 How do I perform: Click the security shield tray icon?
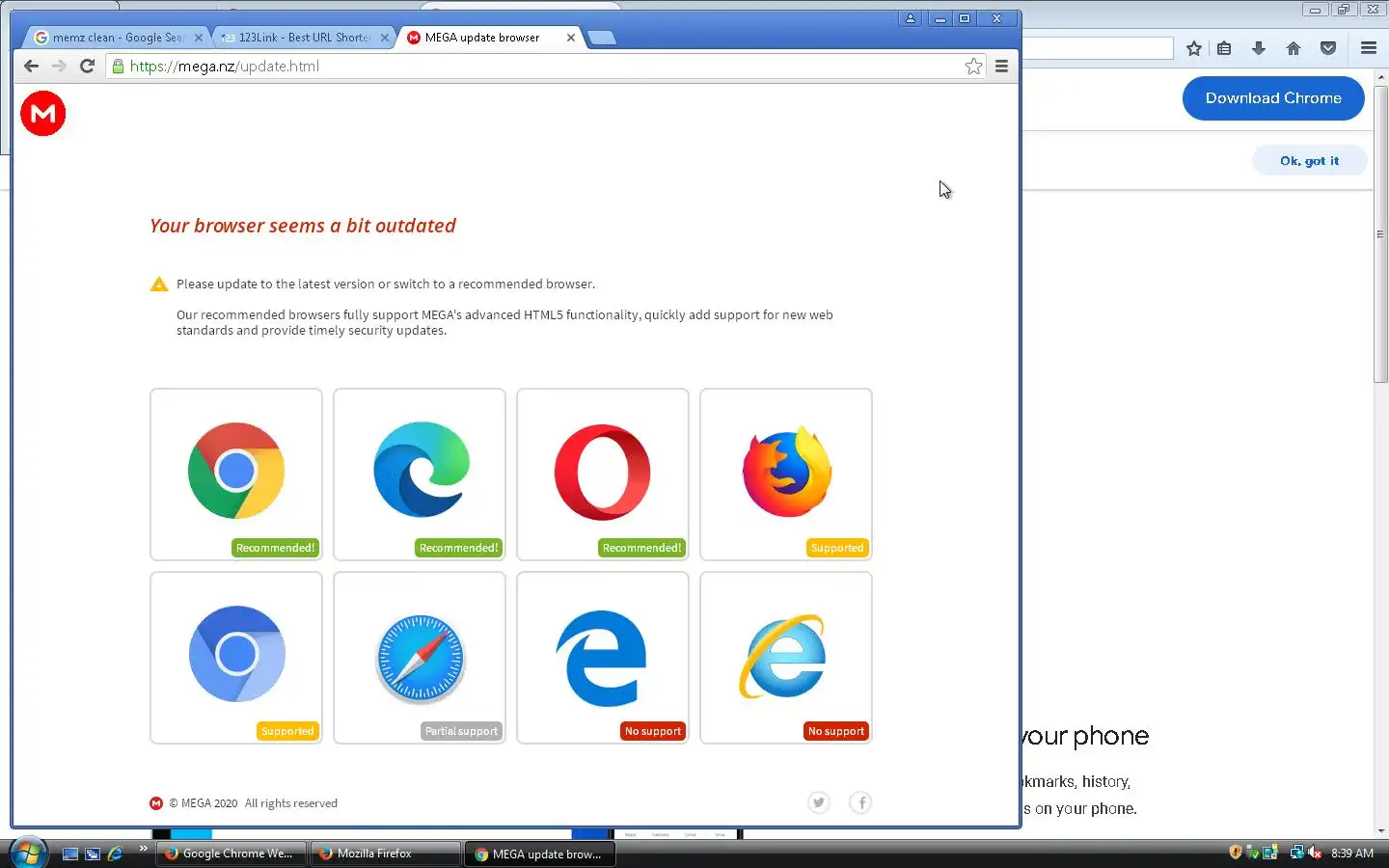(x=1235, y=853)
